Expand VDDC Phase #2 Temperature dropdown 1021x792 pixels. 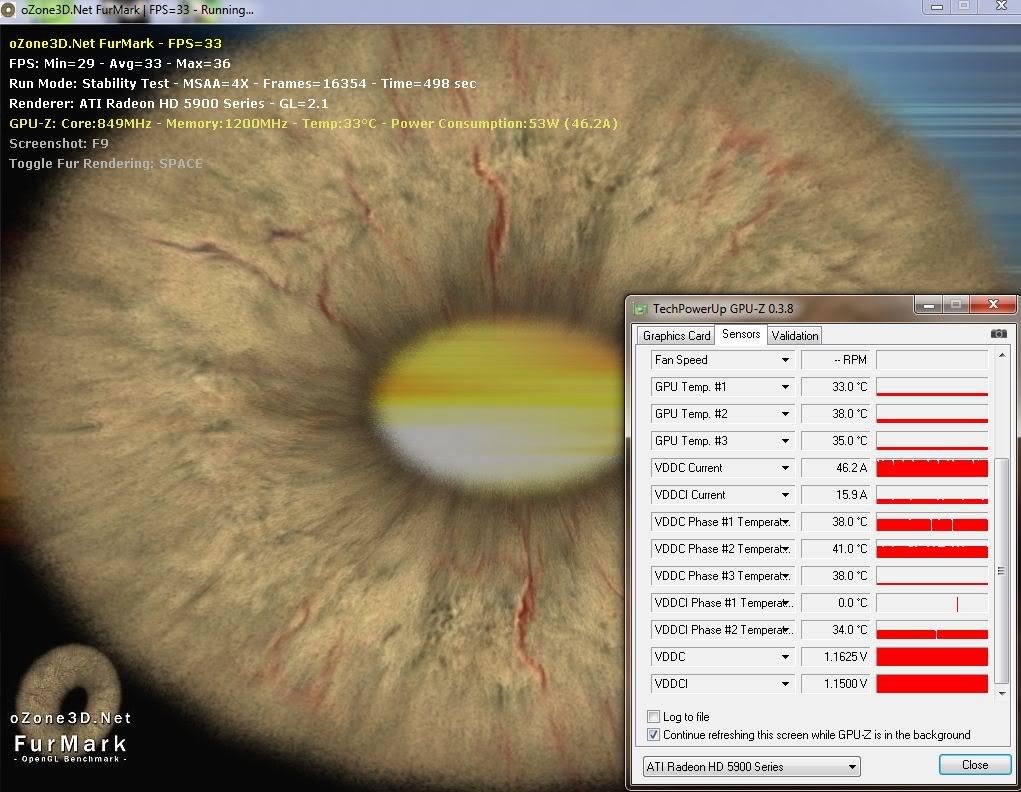tap(785, 549)
